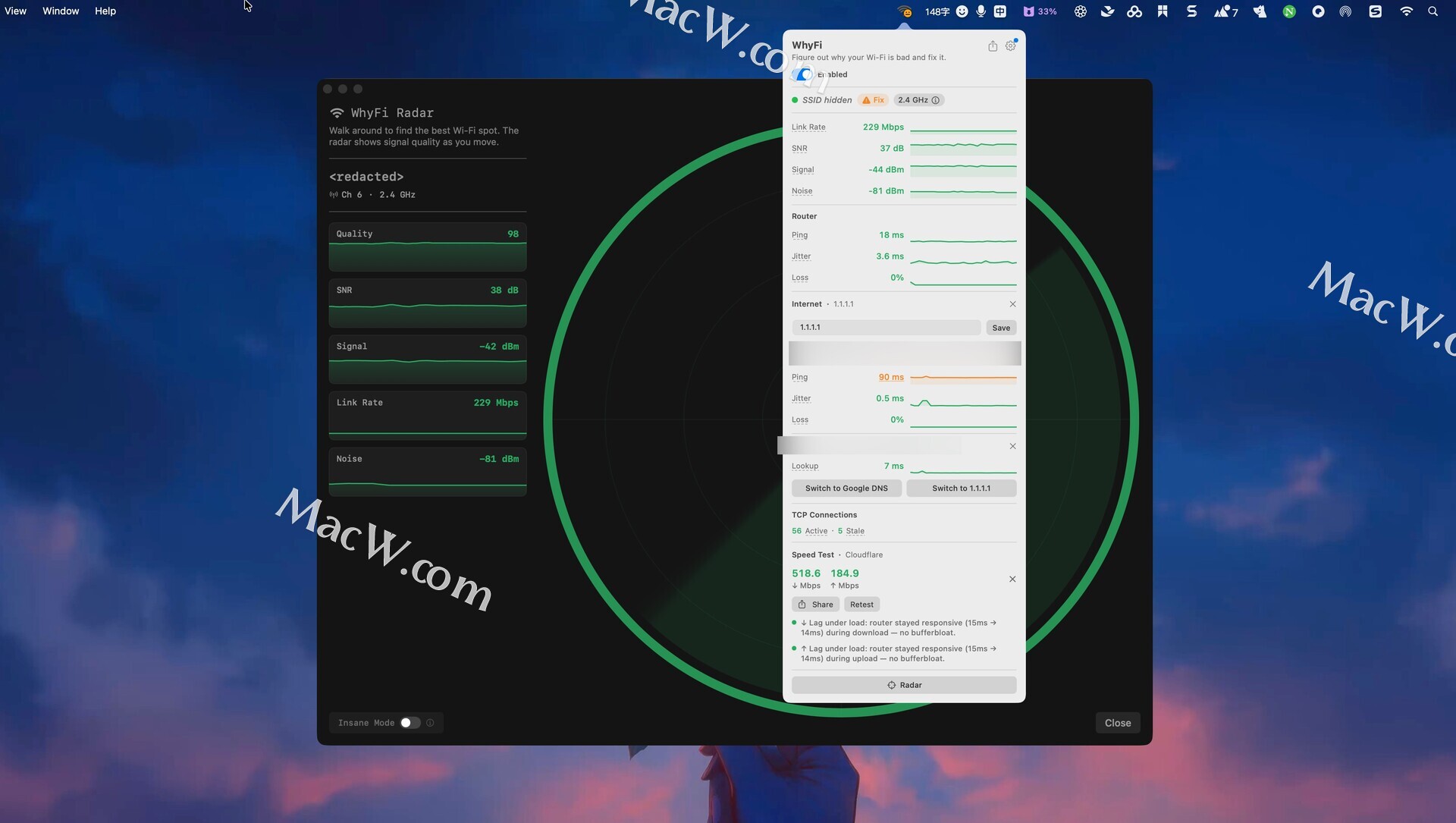Image resolution: width=1456 pixels, height=823 pixels.
Task: Click the 2.4 GHz info badge
Action: click(918, 100)
